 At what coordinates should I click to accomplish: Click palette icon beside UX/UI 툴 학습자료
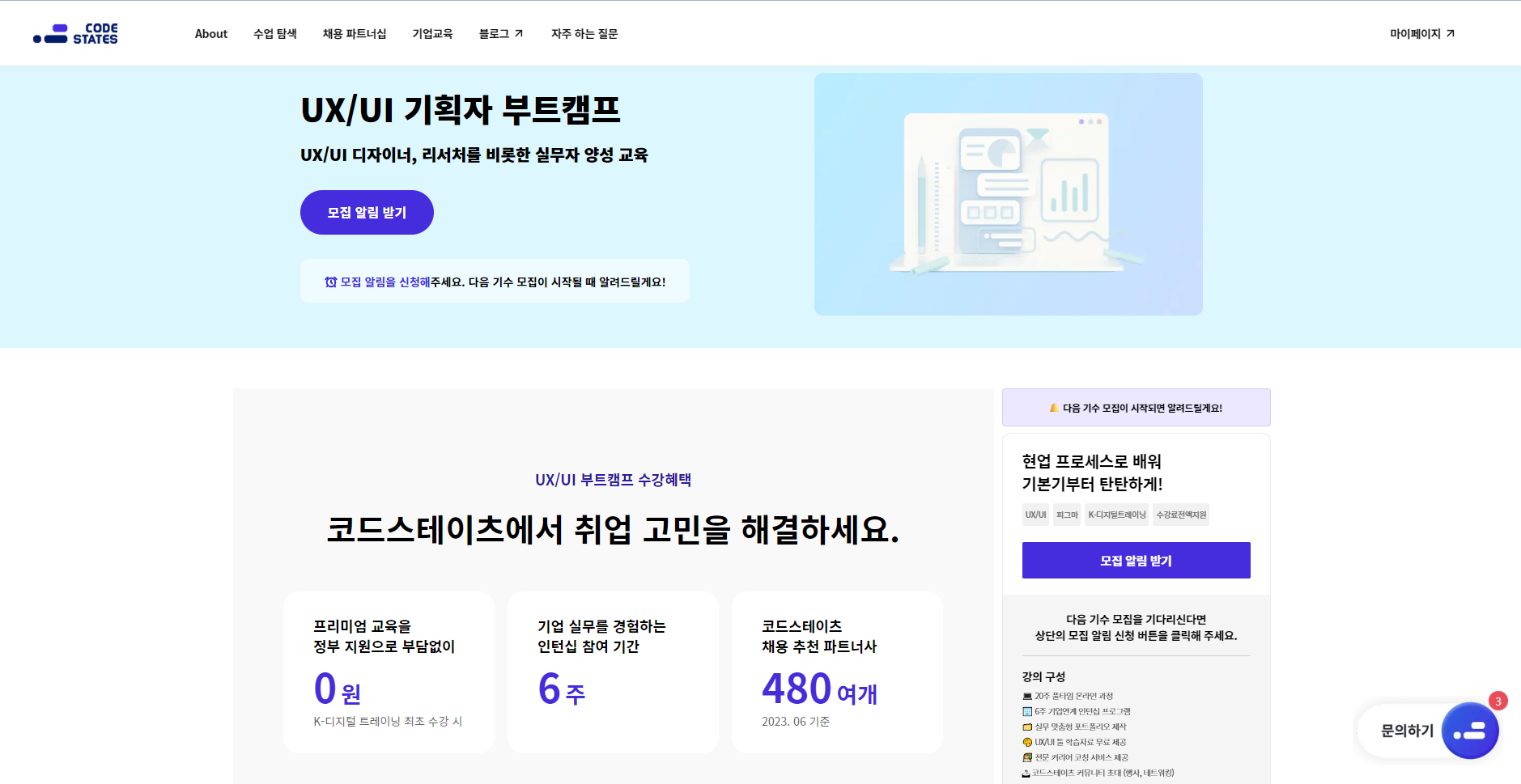[x=1027, y=742]
